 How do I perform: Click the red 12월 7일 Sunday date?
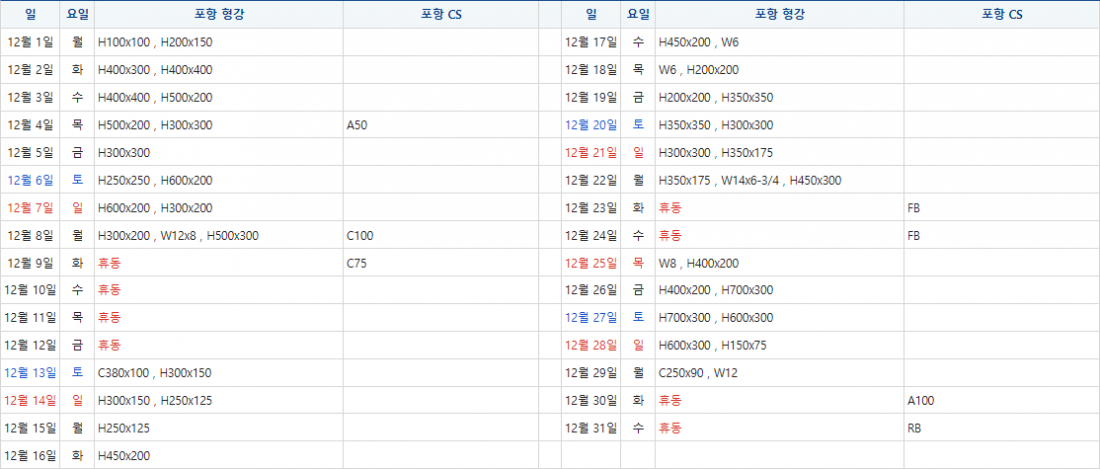point(31,208)
